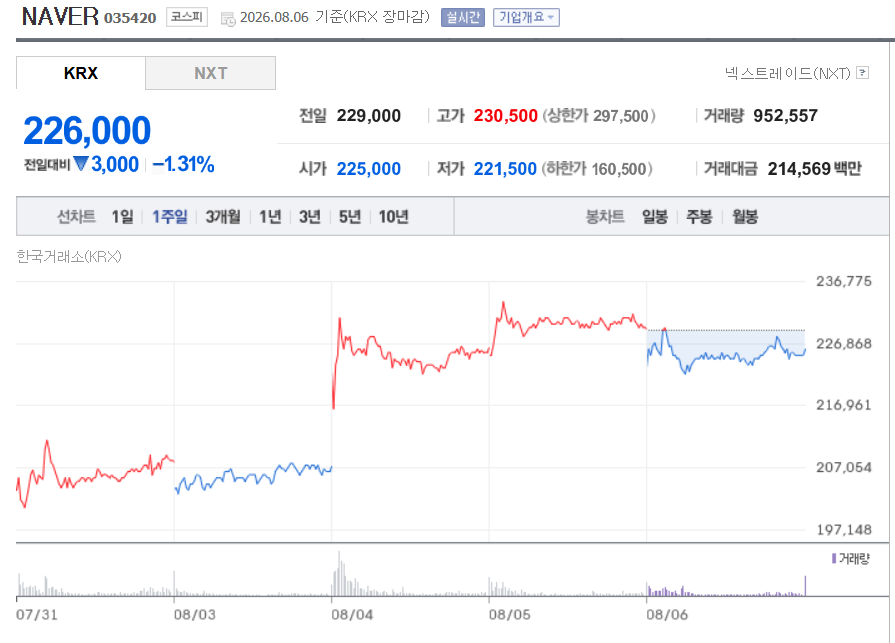Click the 08/05 date marker
This screenshot has height=643, width=895.
pos(510,615)
